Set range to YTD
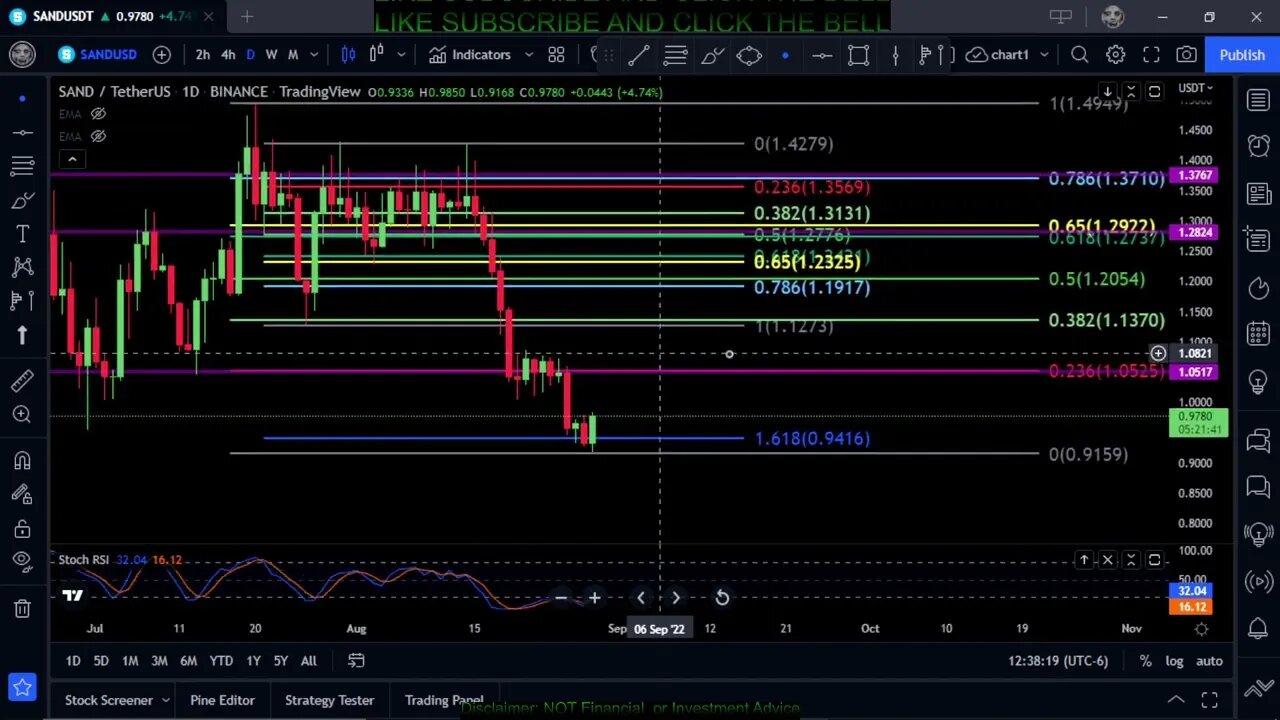 221,661
